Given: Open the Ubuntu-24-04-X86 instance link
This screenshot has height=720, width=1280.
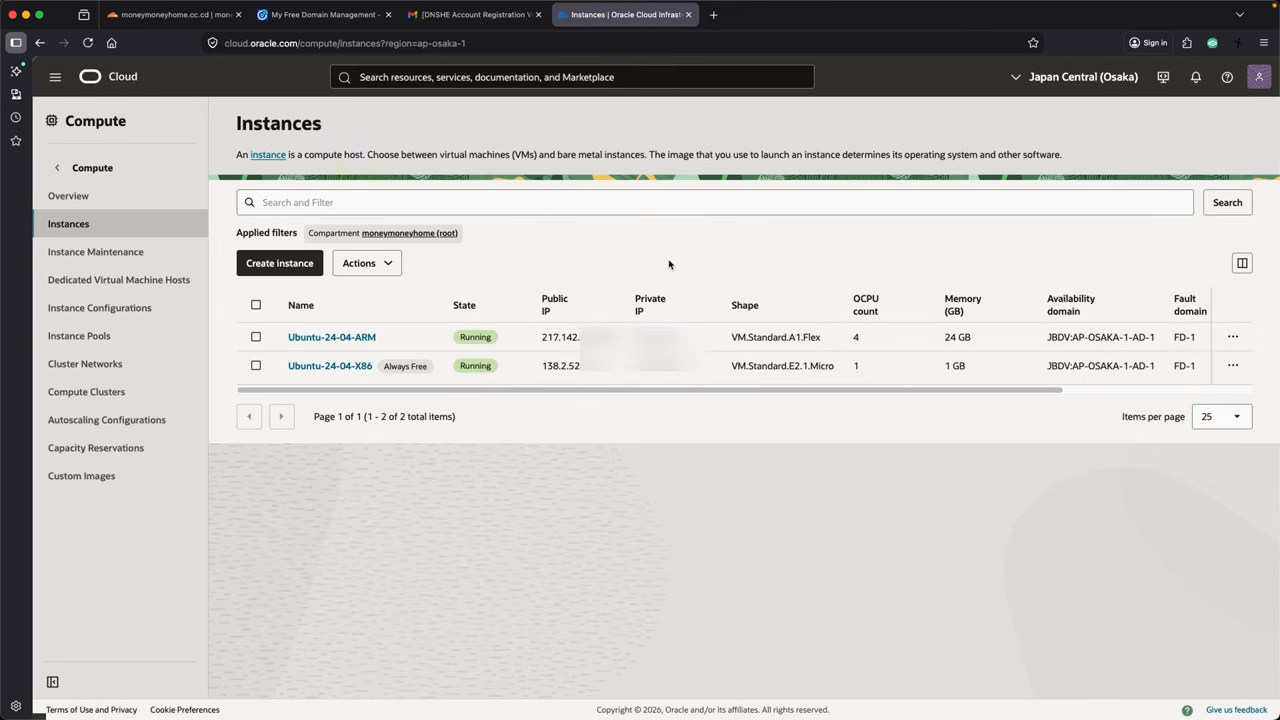Looking at the screenshot, I should (x=330, y=366).
